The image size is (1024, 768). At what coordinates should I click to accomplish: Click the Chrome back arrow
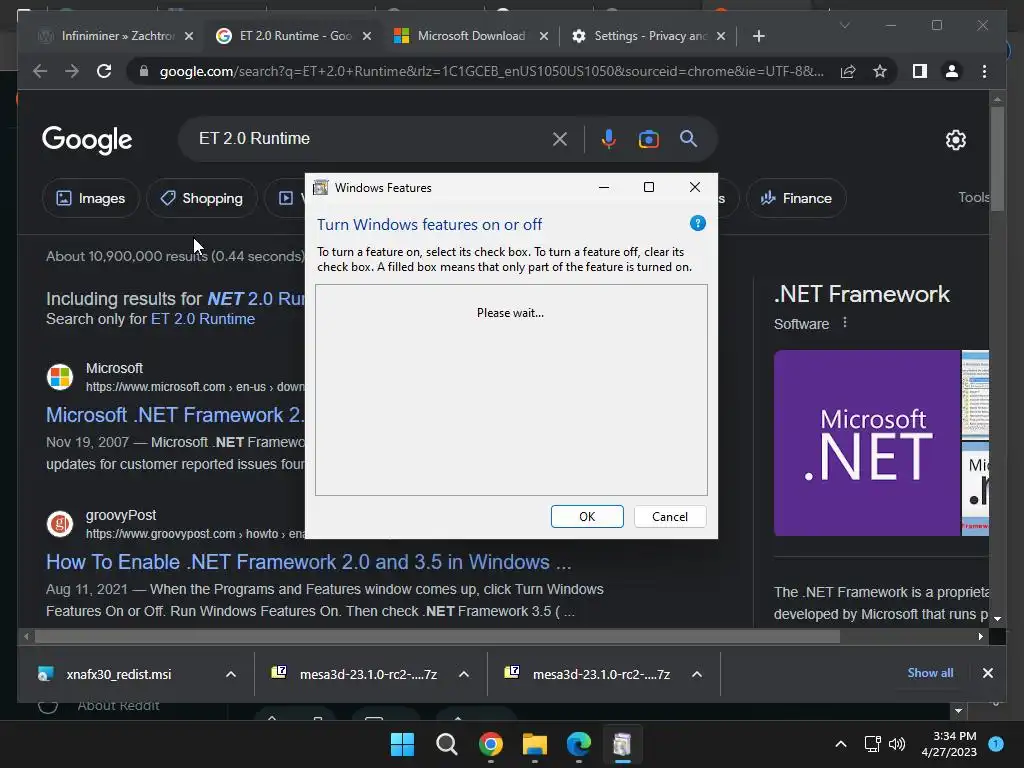tap(40, 71)
